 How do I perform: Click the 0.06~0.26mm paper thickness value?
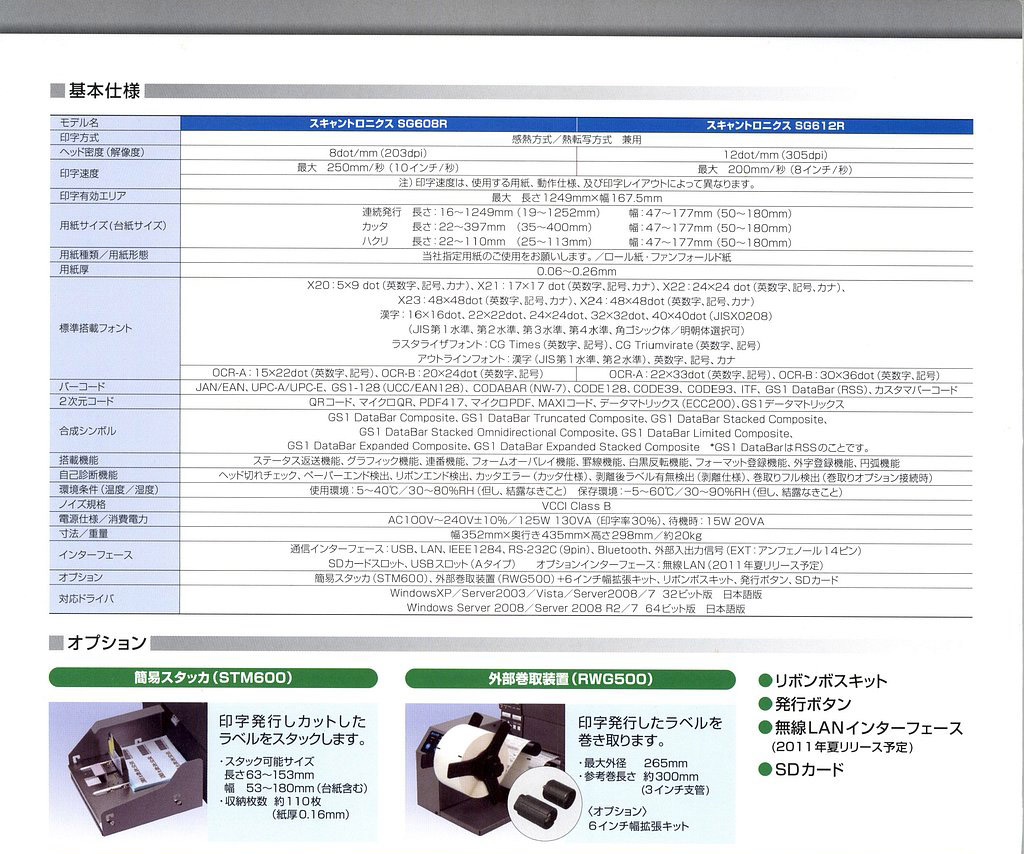576,272
